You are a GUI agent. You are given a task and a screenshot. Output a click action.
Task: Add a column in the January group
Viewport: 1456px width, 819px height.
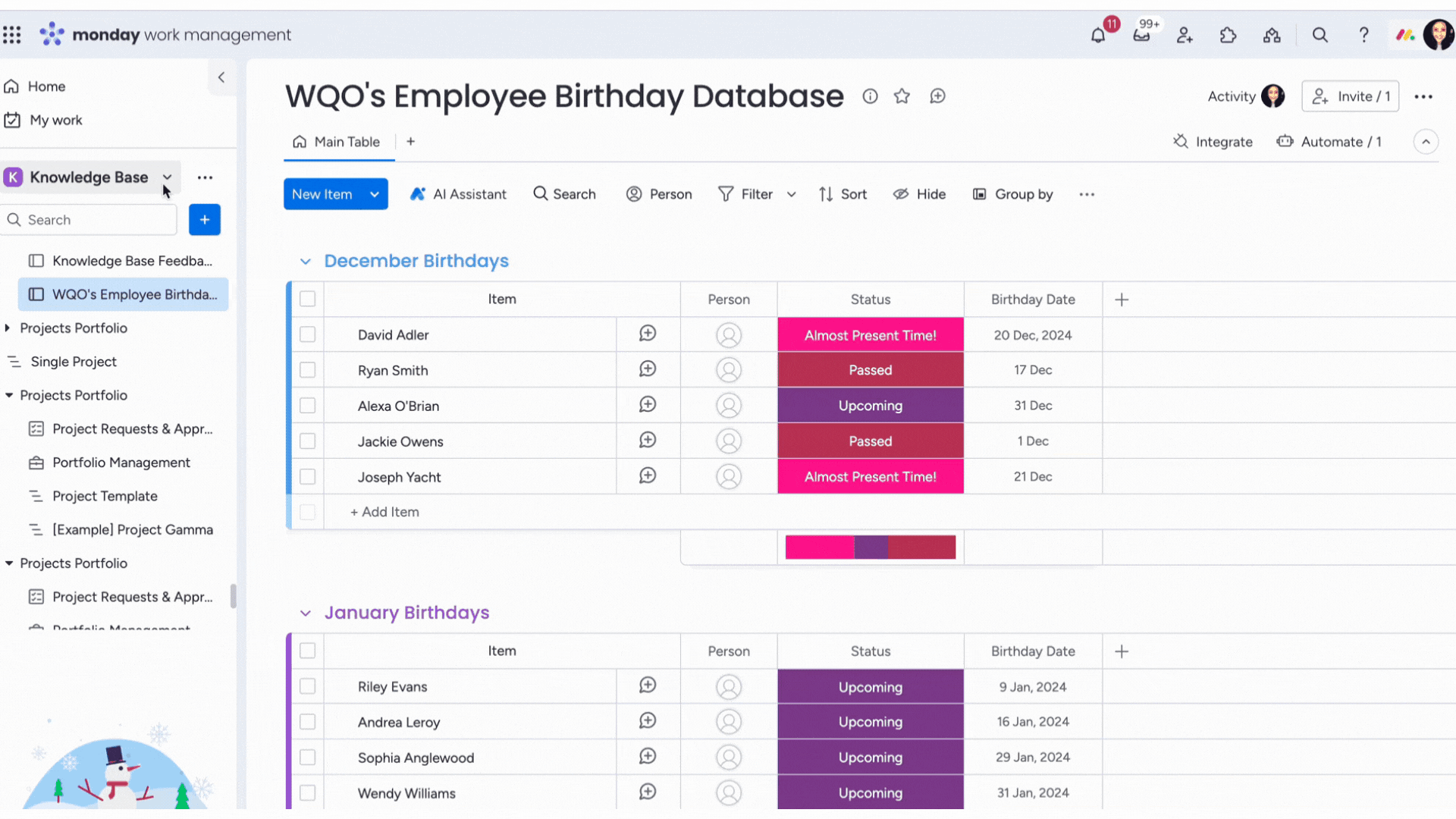pos(1122,651)
